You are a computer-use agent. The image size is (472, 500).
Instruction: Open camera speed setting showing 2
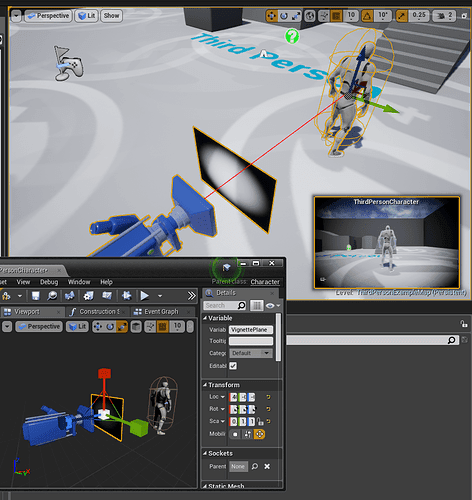pyautogui.click(x=444, y=16)
